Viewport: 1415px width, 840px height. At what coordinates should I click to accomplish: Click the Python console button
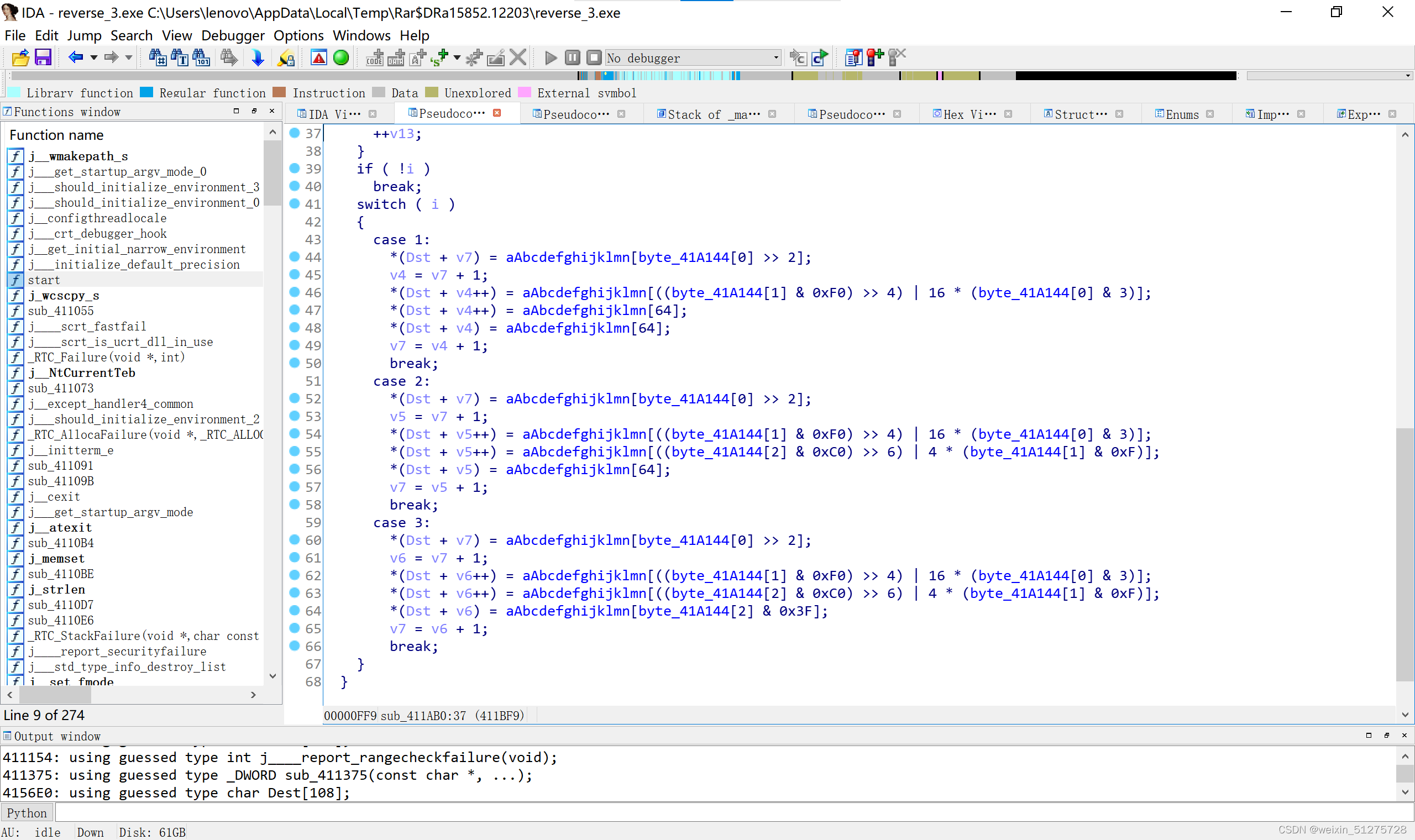coord(27,813)
